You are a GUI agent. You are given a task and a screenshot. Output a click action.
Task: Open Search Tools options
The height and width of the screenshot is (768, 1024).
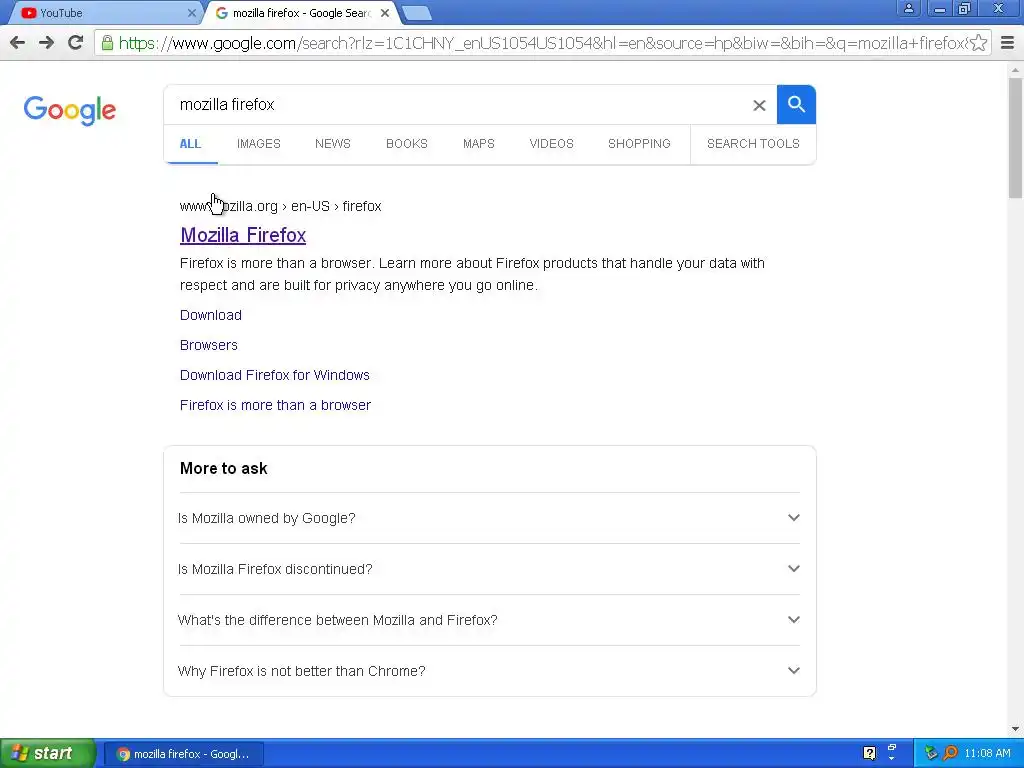point(753,144)
